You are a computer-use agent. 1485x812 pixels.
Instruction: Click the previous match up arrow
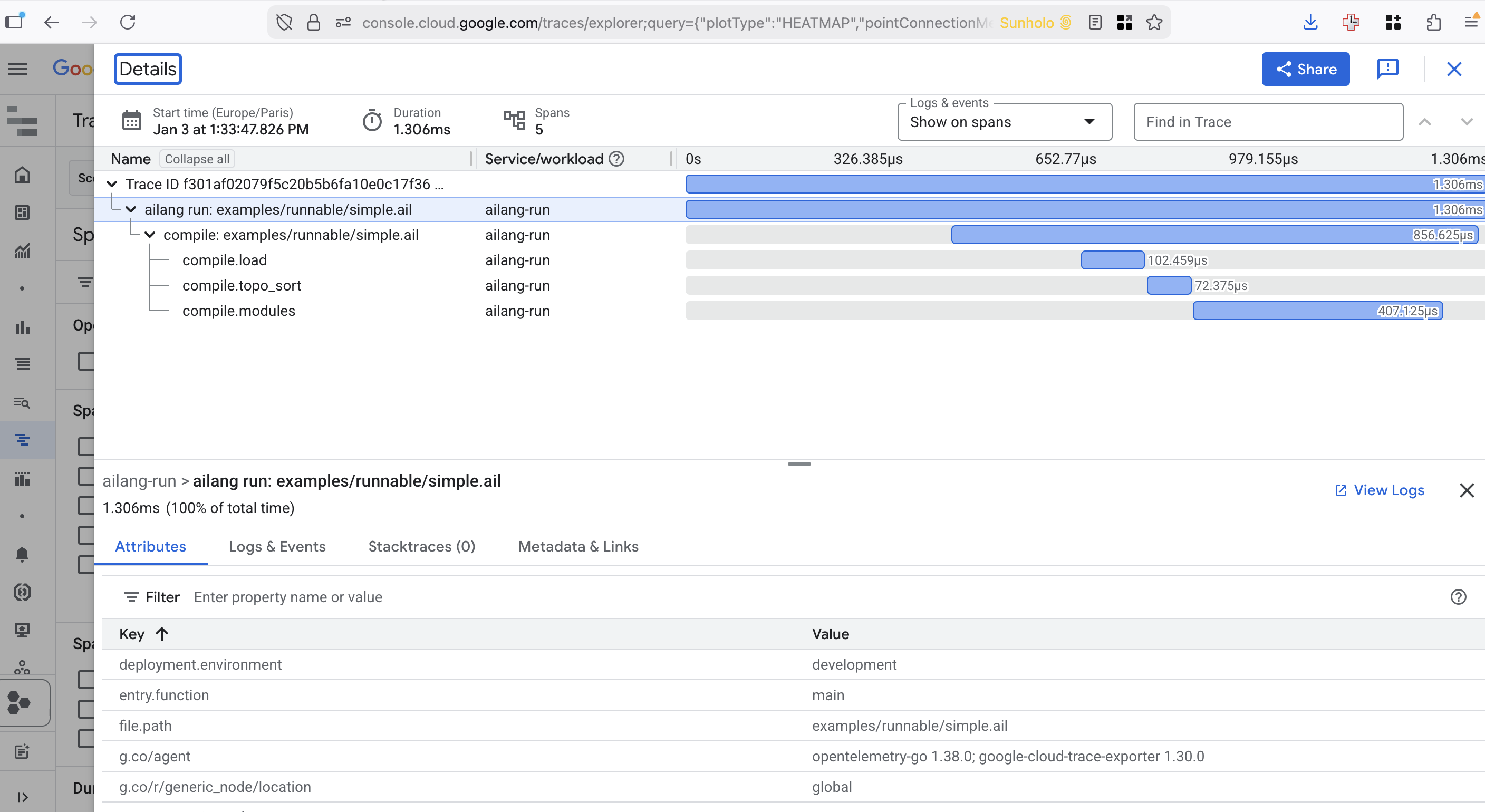[1424, 122]
